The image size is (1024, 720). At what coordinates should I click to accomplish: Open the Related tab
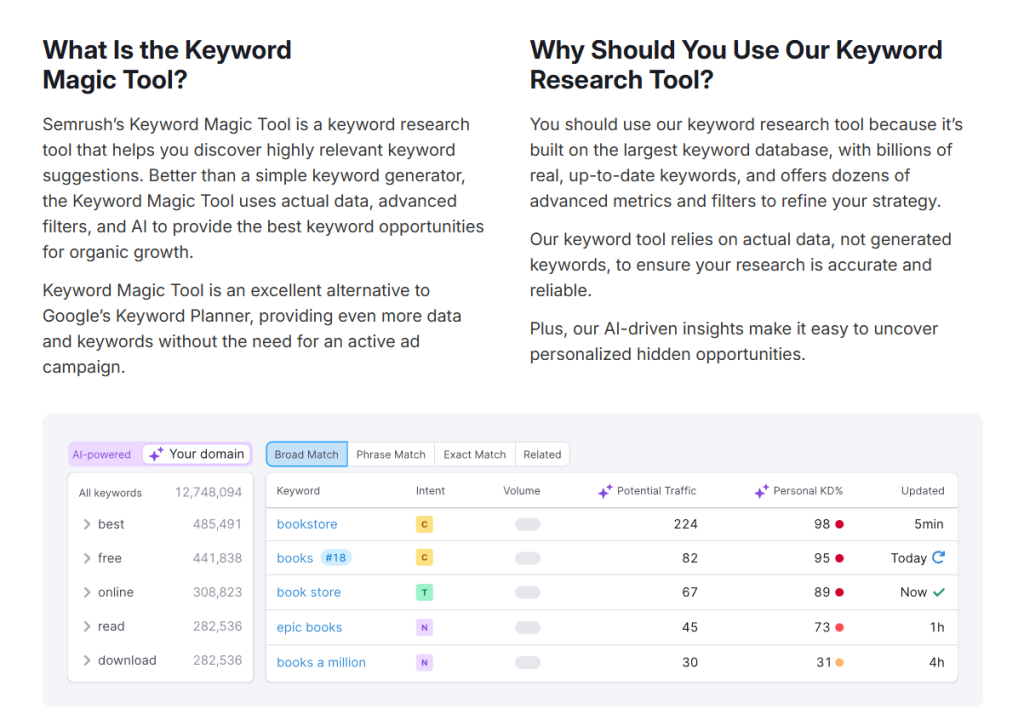coord(542,454)
